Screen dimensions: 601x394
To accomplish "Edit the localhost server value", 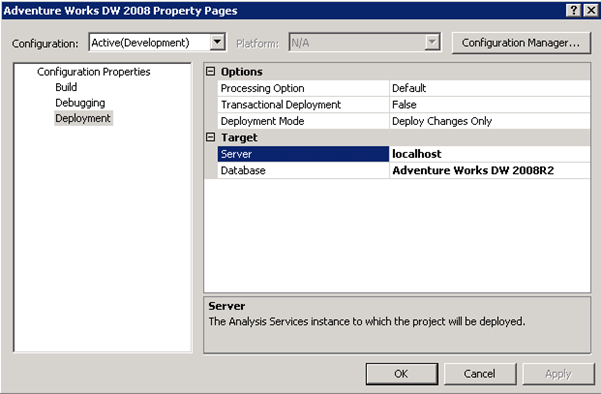I will 489,154.
